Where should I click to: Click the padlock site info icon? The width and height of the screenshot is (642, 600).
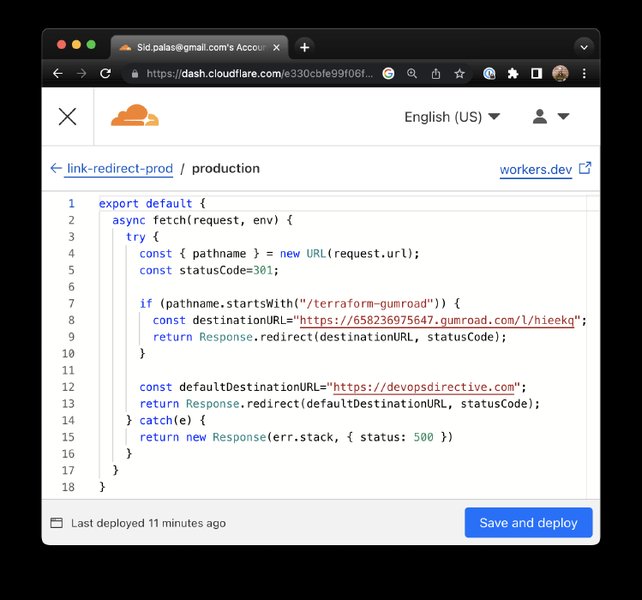pyautogui.click(x=135, y=74)
